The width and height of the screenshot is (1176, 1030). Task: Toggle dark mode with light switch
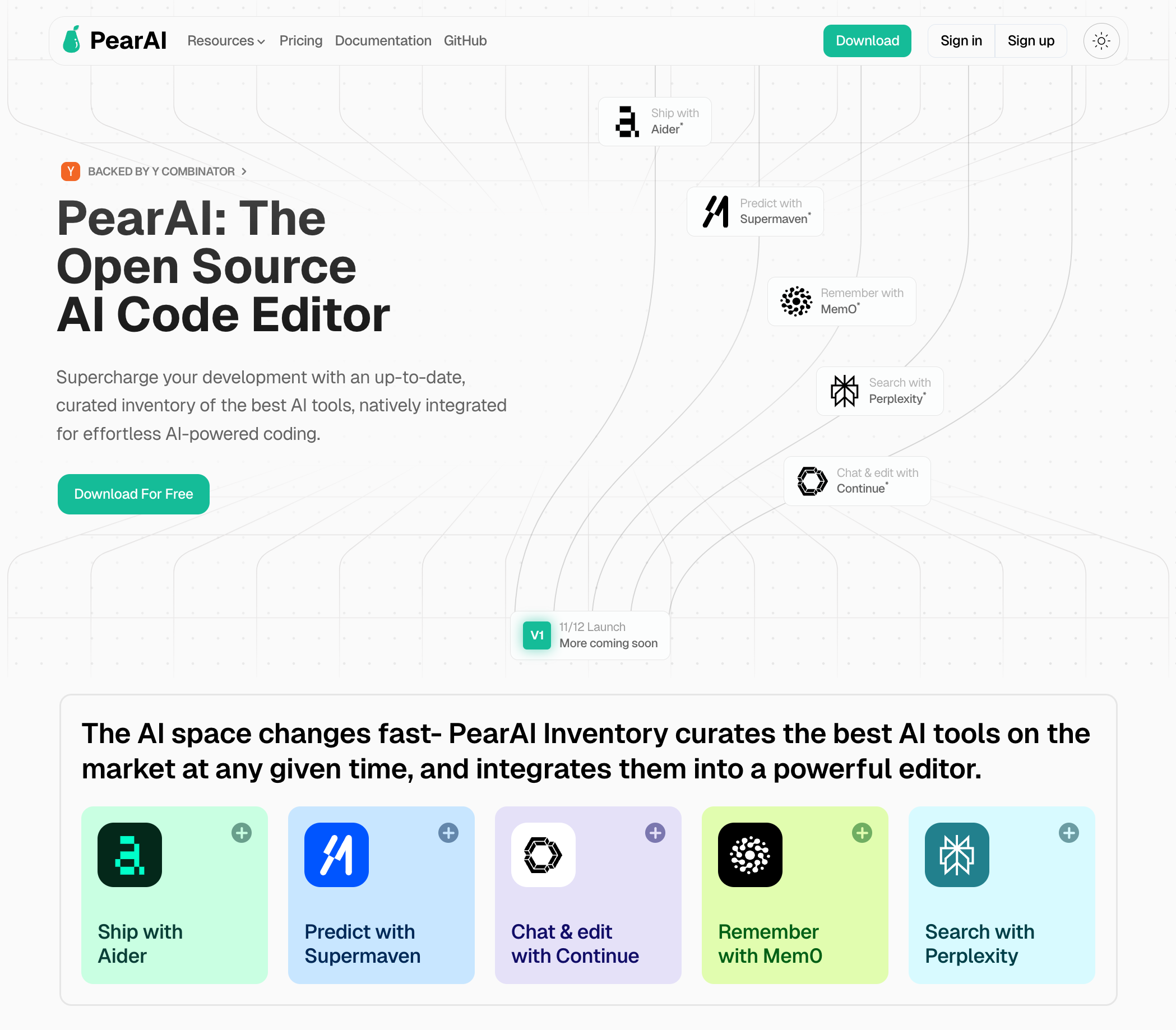pos(1101,41)
